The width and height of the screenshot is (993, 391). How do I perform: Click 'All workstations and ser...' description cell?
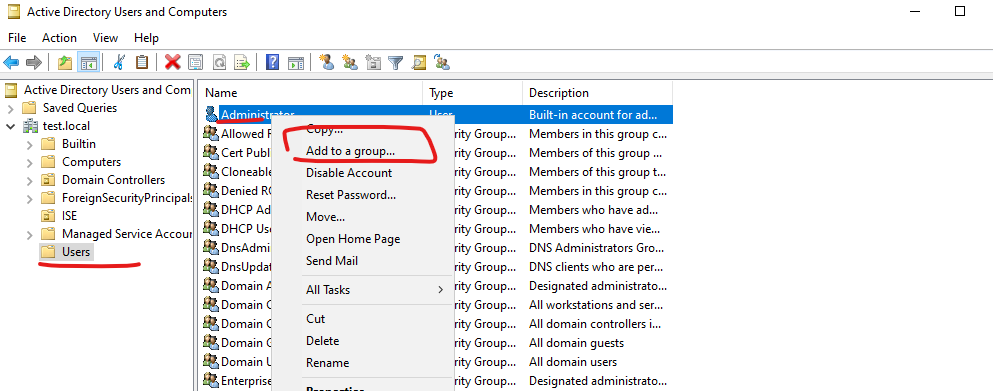click(x=595, y=305)
